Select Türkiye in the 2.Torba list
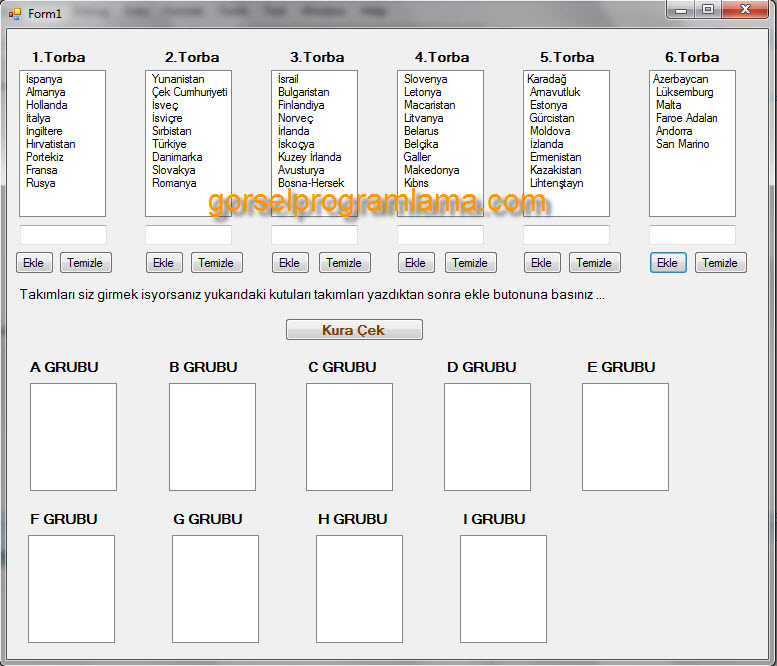This screenshot has width=777, height=666. (169, 144)
